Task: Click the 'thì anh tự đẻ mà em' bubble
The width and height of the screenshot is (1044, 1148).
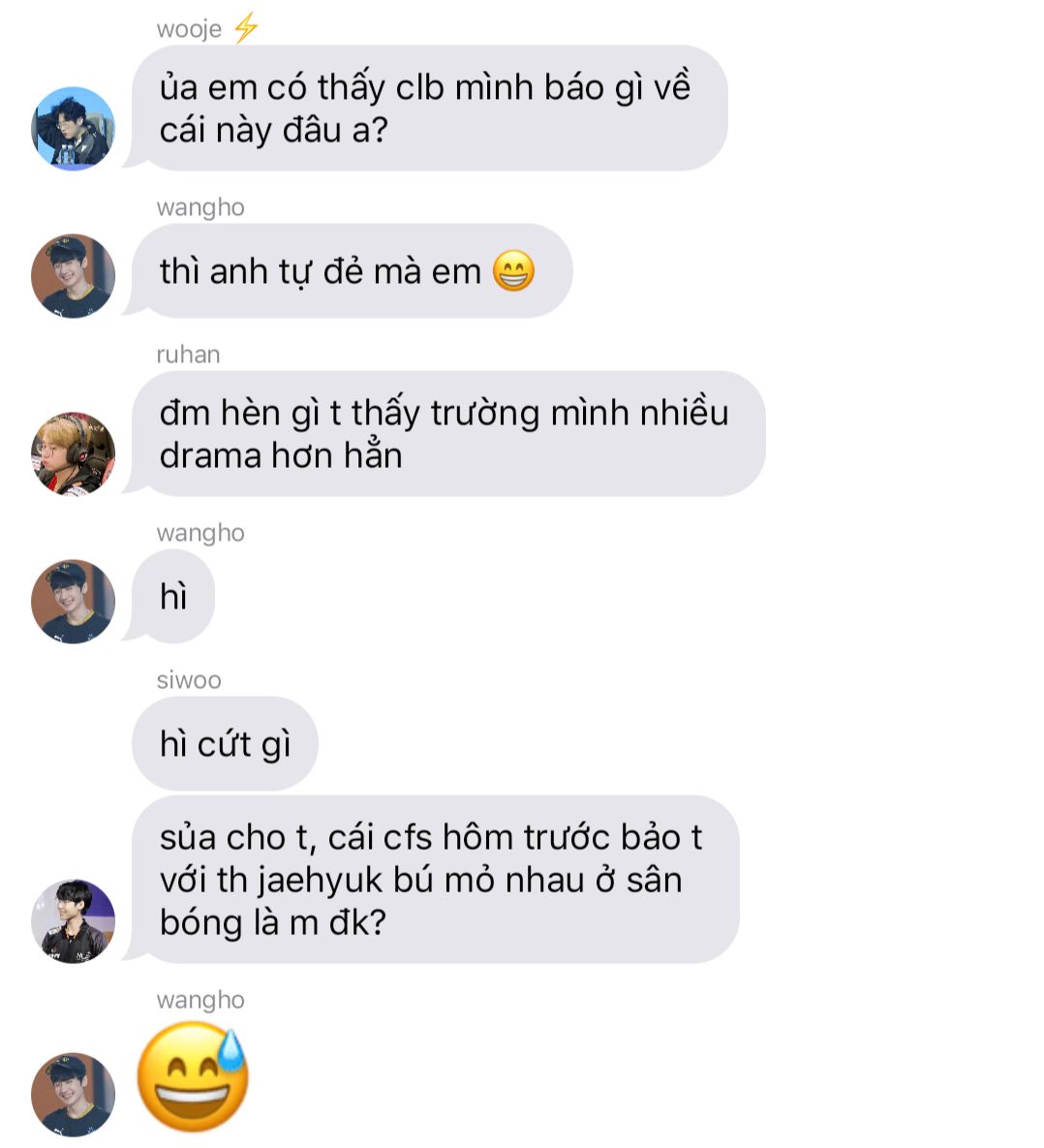Action: (352, 271)
